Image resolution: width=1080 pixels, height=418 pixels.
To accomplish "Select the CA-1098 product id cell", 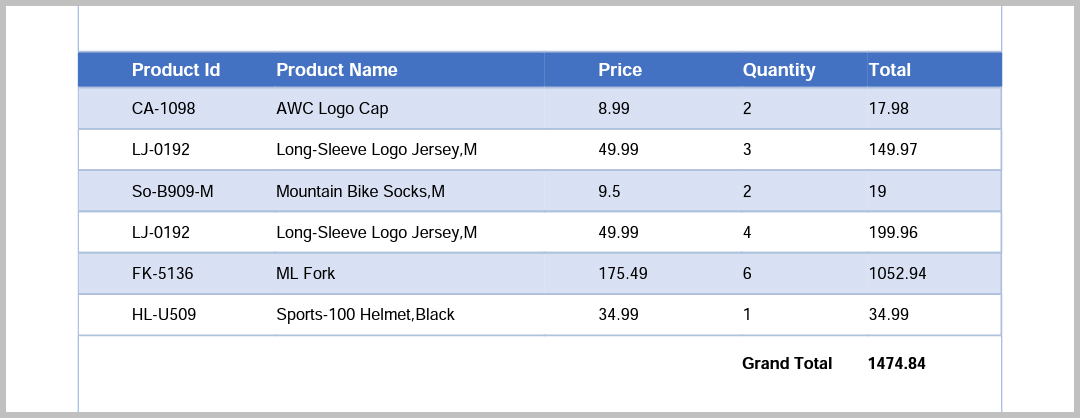I will 164,108.
